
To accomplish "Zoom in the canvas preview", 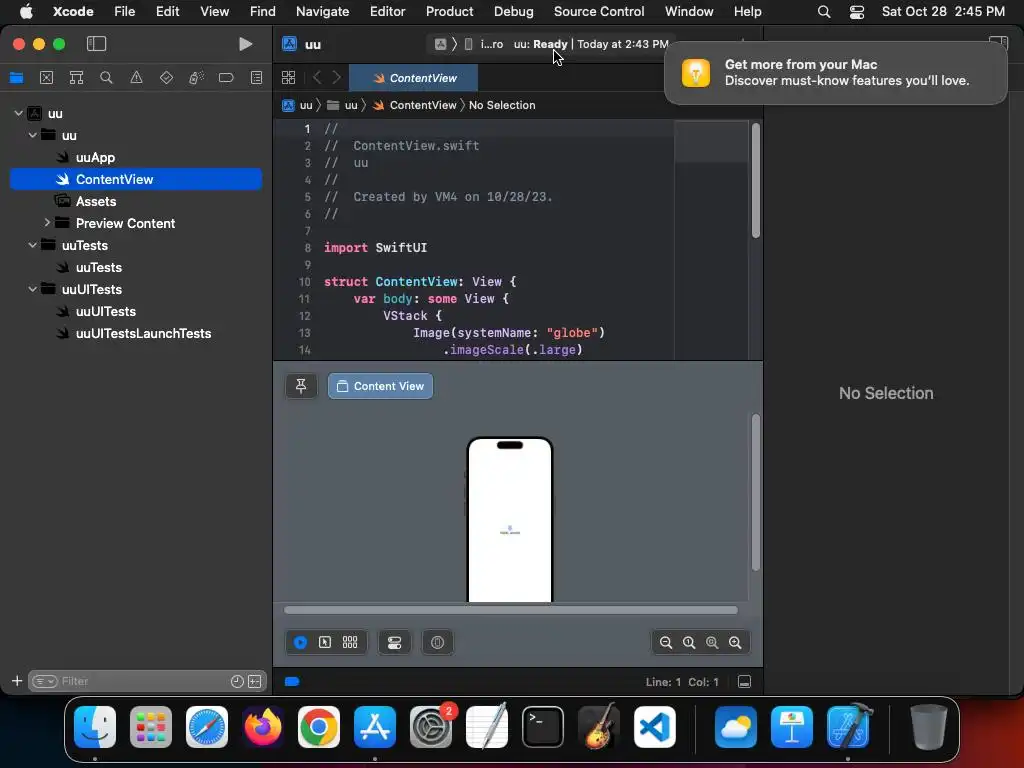I will tap(735, 643).
